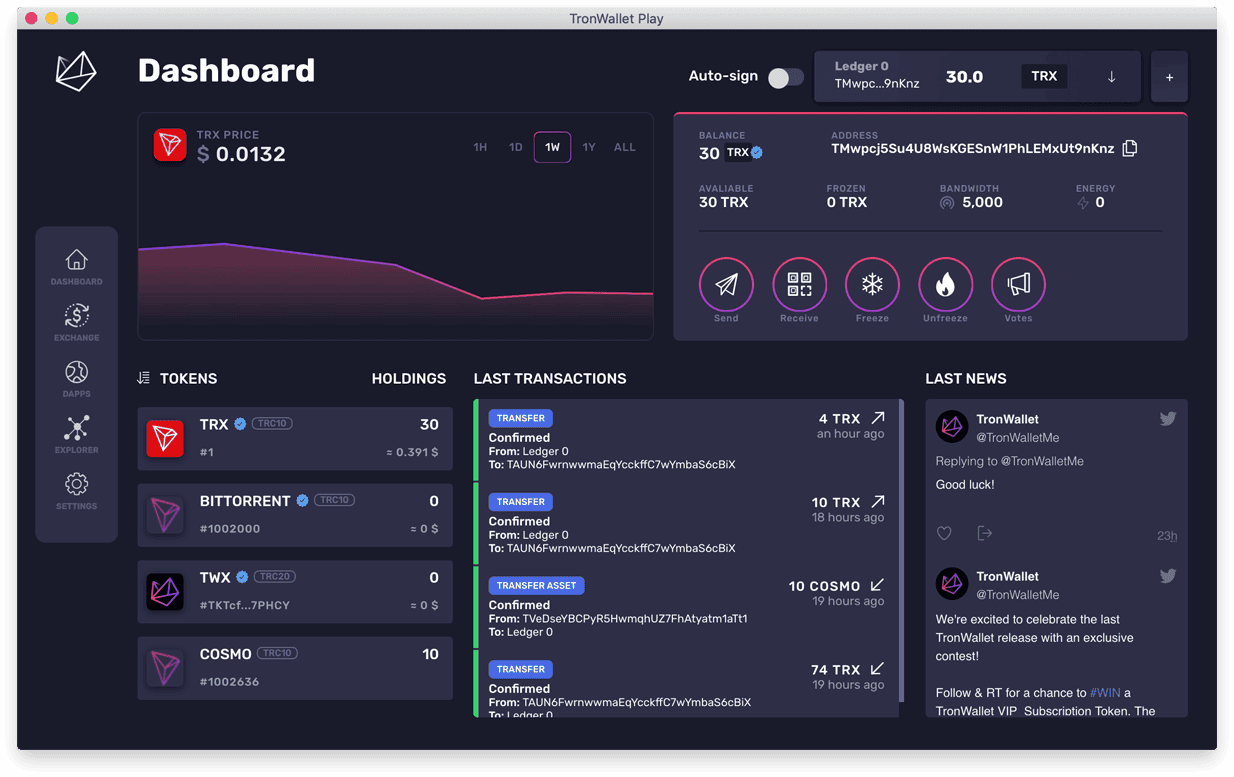Click the Unfreeze flame icon
The height and width of the screenshot is (777, 1234).
(x=945, y=284)
